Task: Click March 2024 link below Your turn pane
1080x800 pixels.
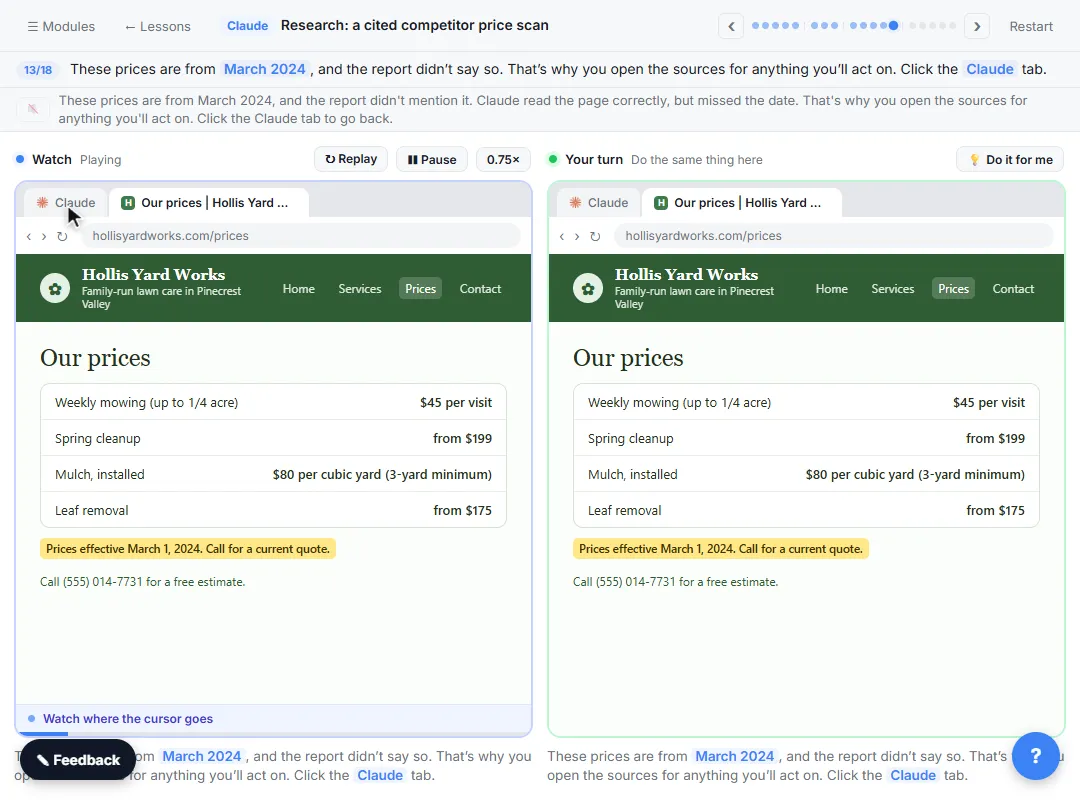Action: point(734,756)
